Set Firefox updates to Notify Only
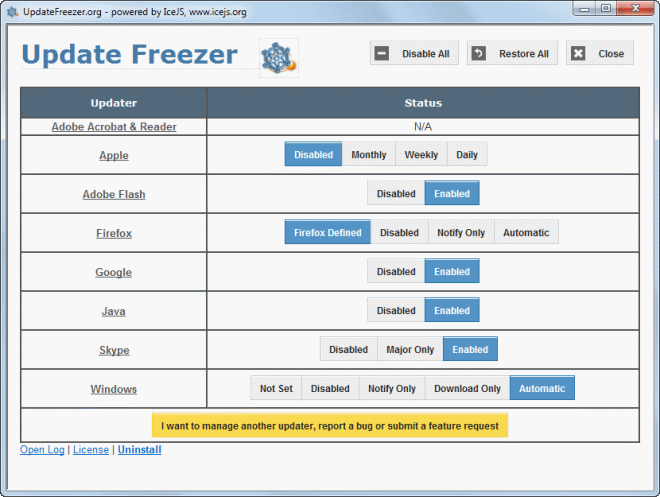660x497 pixels. pyautogui.click(x=461, y=232)
